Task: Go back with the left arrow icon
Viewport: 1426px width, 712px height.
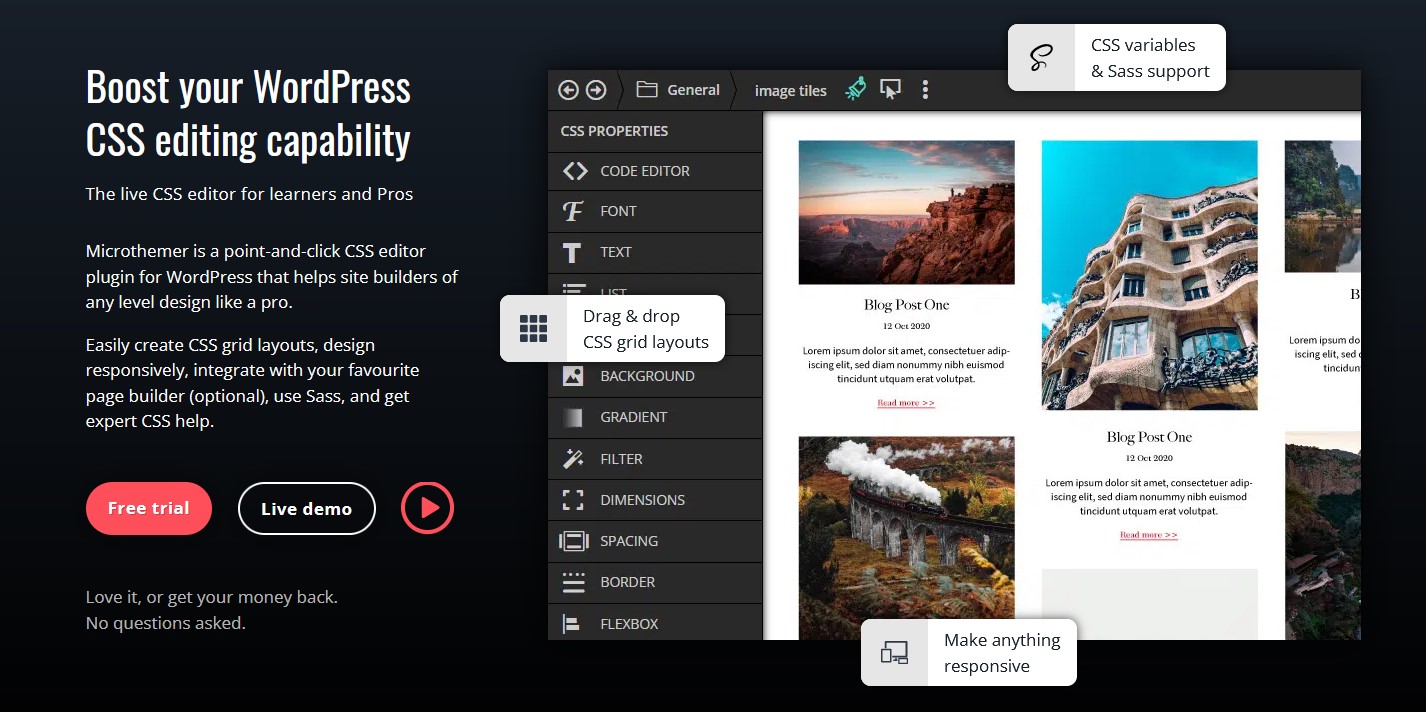Action: coord(568,90)
